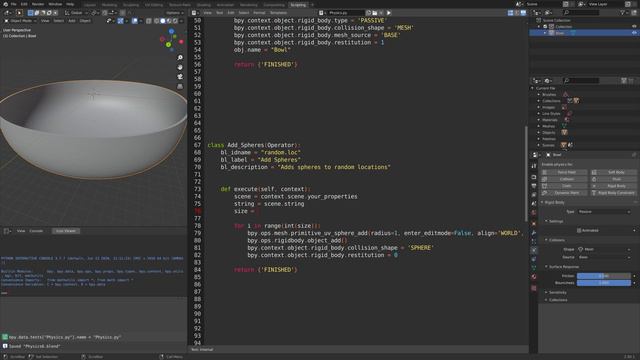Select solid viewport shading mode
The image size is (640, 360).
[x=162, y=20]
